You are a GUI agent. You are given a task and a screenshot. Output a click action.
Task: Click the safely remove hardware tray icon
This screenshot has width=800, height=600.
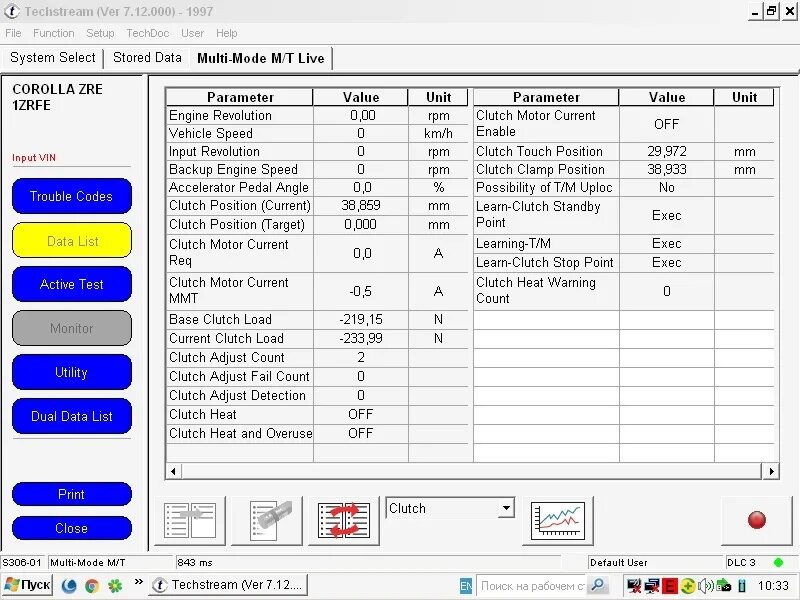[x=723, y=586]
